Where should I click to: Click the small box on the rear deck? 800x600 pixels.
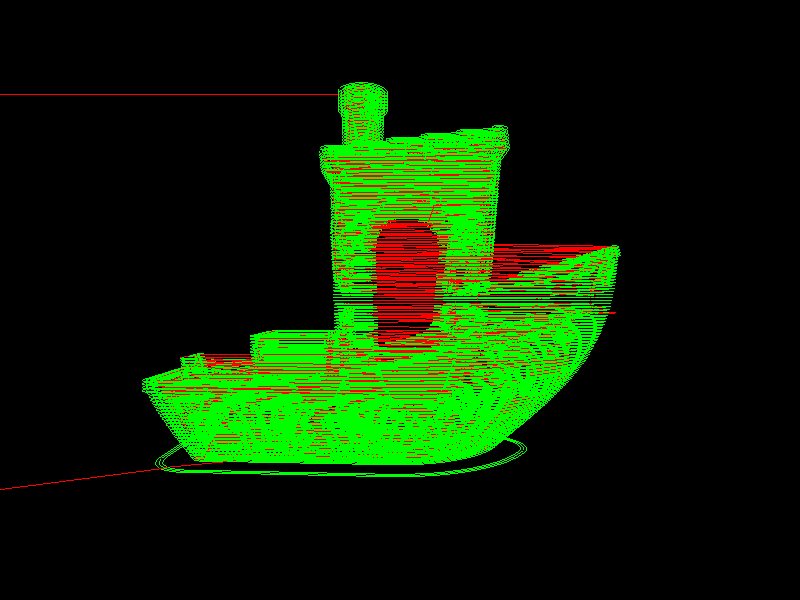click(x=193, y=360)
